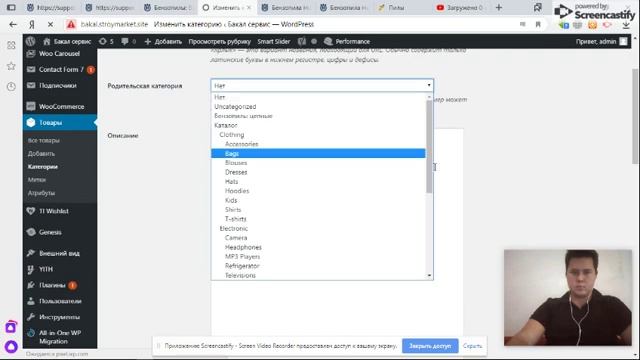
Task: Select Hats in category list
Action: coord(318,182)
